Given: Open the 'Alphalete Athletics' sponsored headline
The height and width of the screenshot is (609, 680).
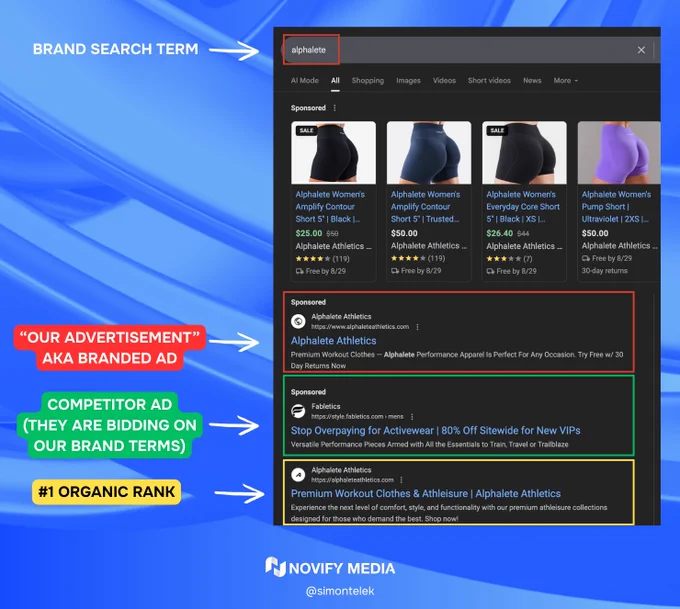Looking at the screenshot, I should [x=333, y=341].
